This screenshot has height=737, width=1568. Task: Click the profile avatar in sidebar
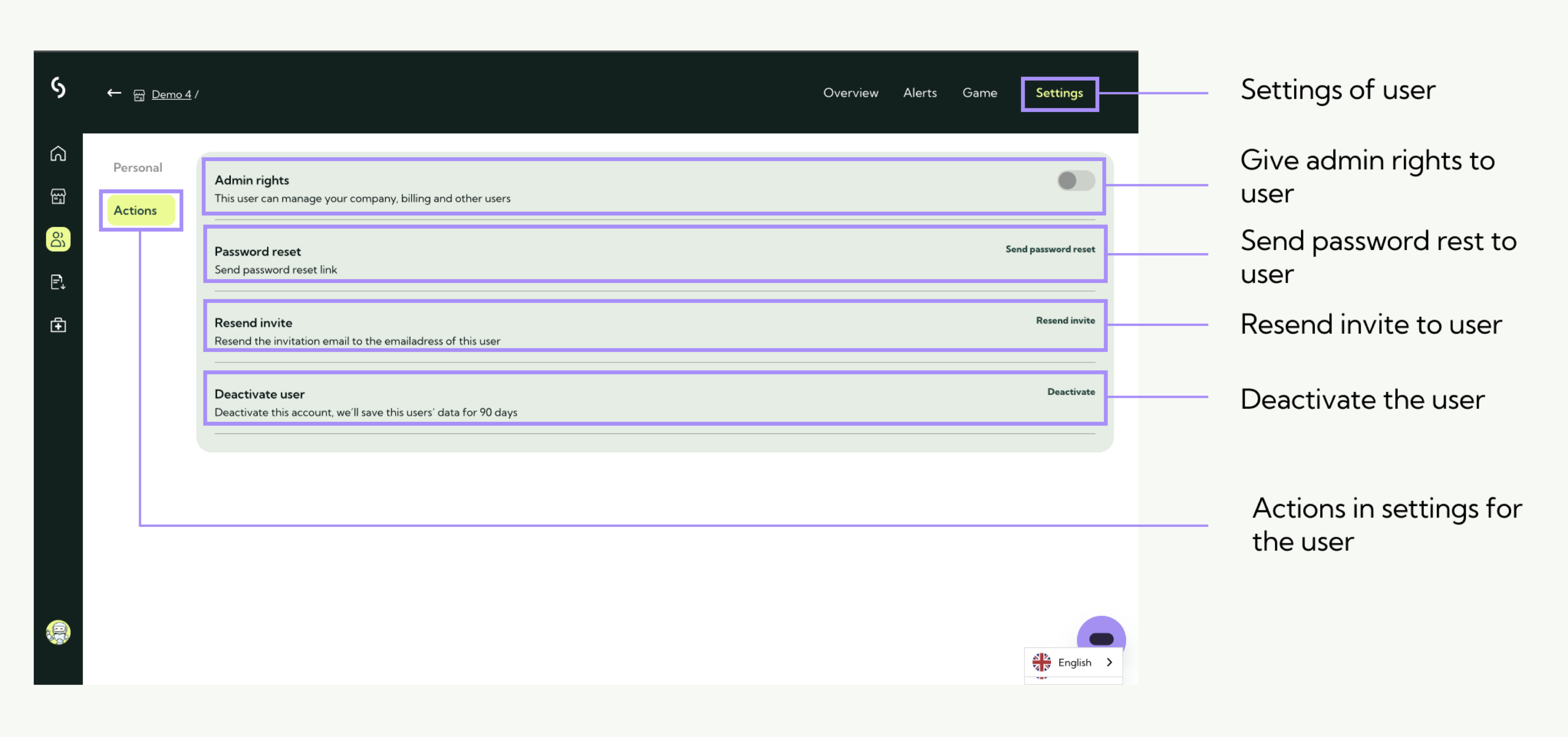[x=58, y=632]
